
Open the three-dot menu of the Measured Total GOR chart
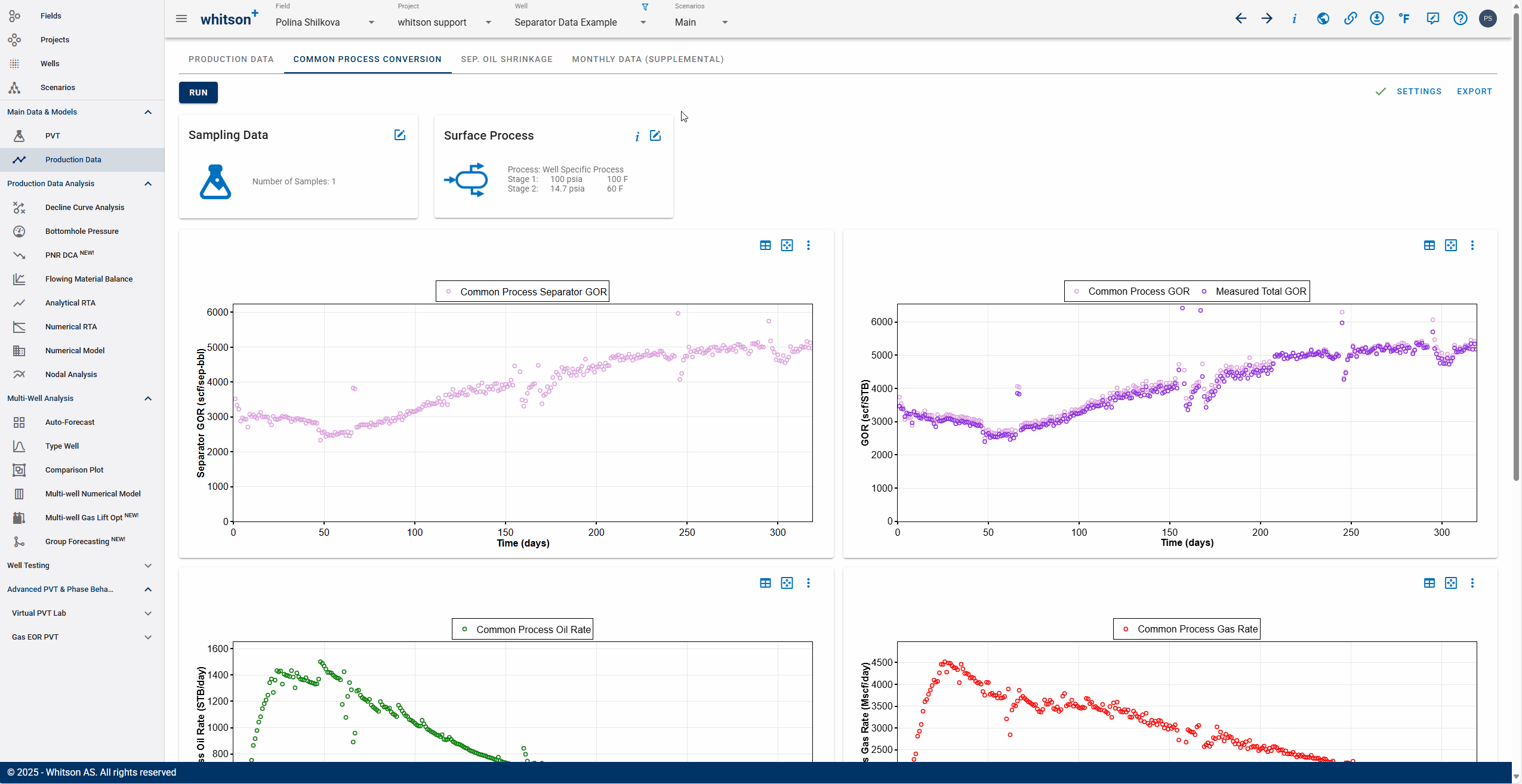pos(1472,245)
